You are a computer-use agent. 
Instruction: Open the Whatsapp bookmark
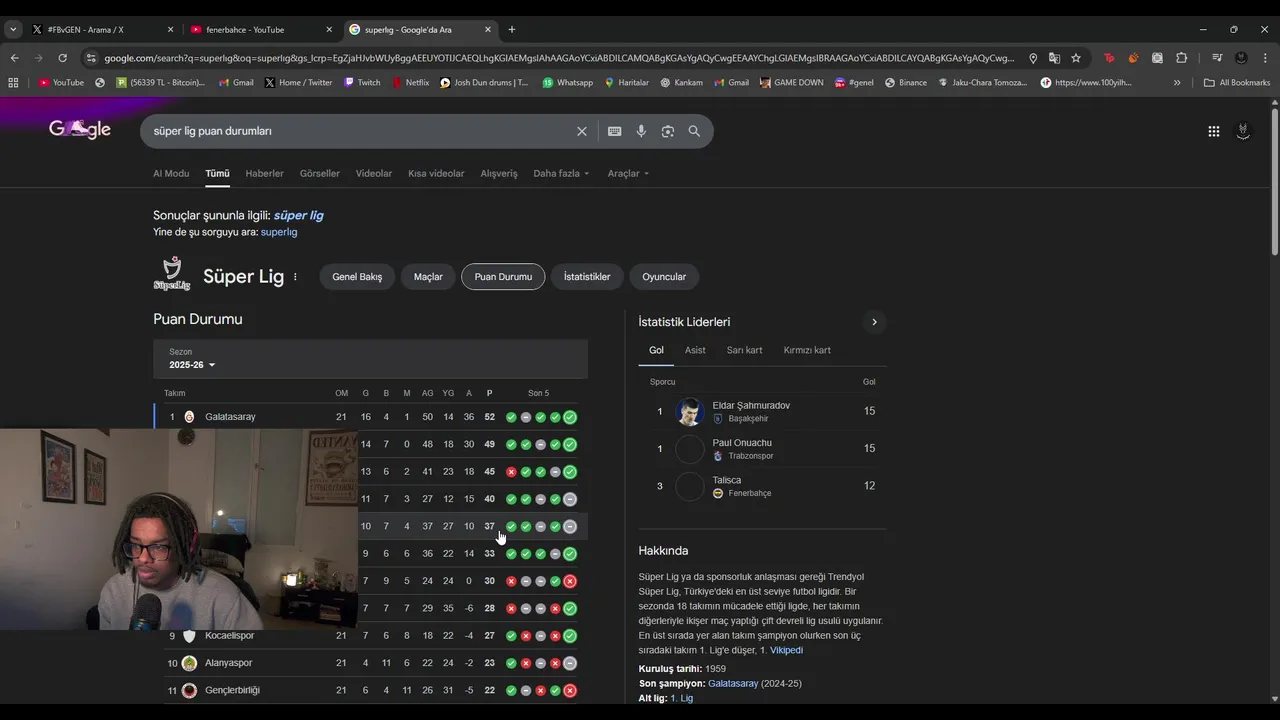pyautogui.click(x=567, y=83)
